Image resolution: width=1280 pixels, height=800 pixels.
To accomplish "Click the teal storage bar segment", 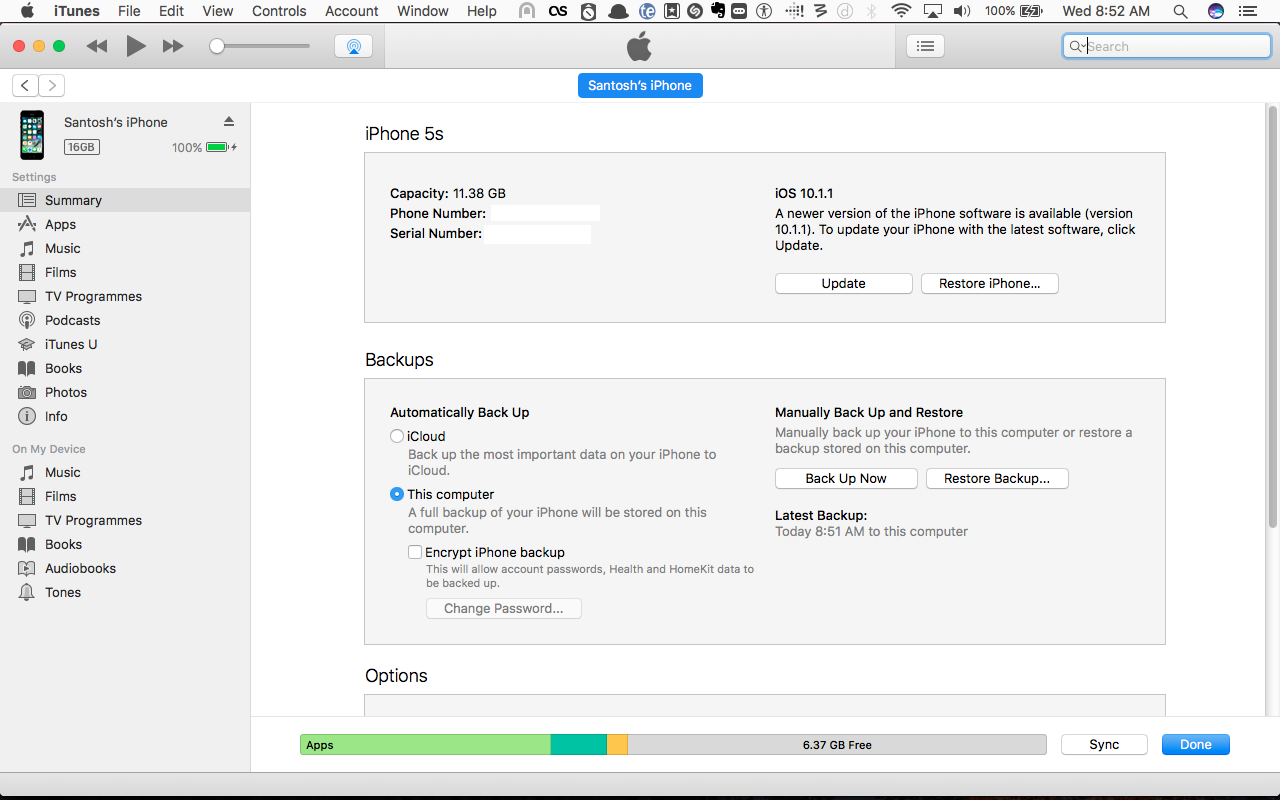I will pos(579,744).
